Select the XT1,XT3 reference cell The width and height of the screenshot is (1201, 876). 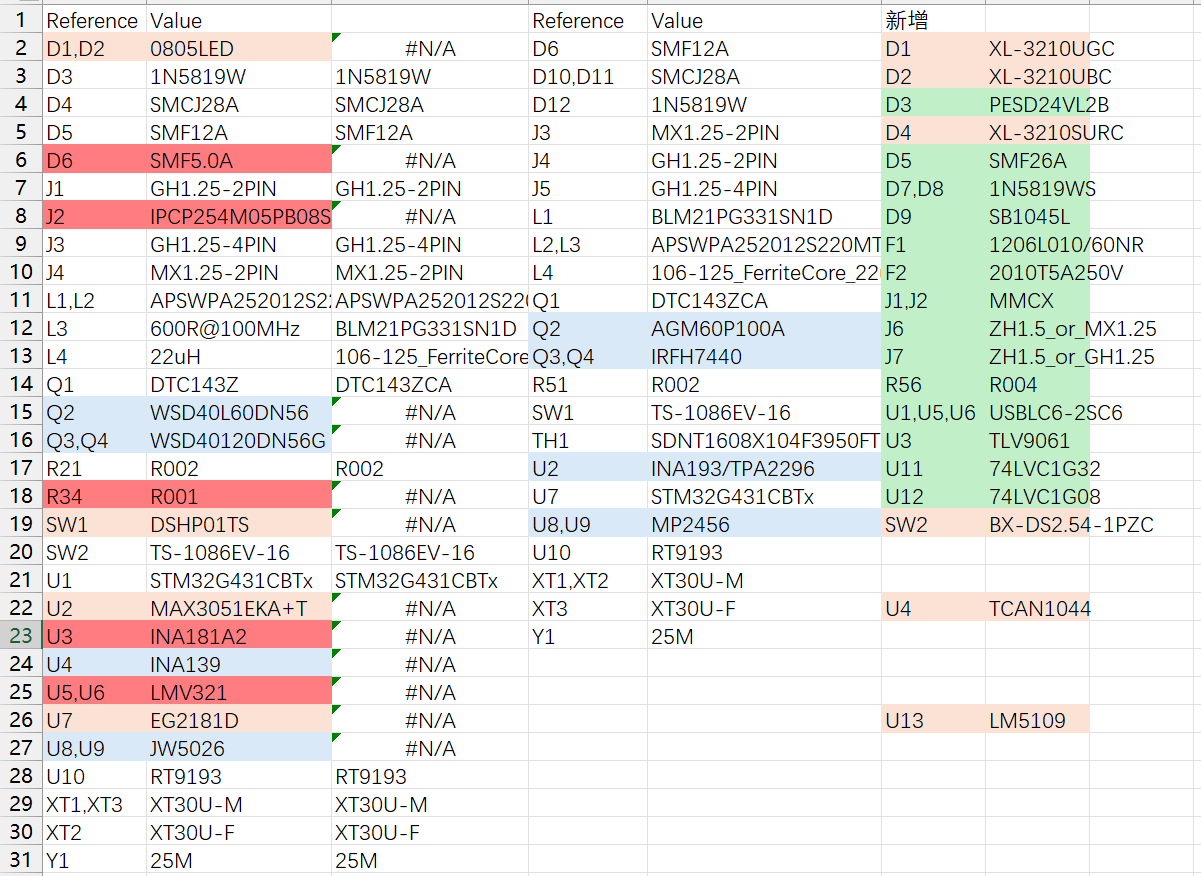click(x=94, y=804)
